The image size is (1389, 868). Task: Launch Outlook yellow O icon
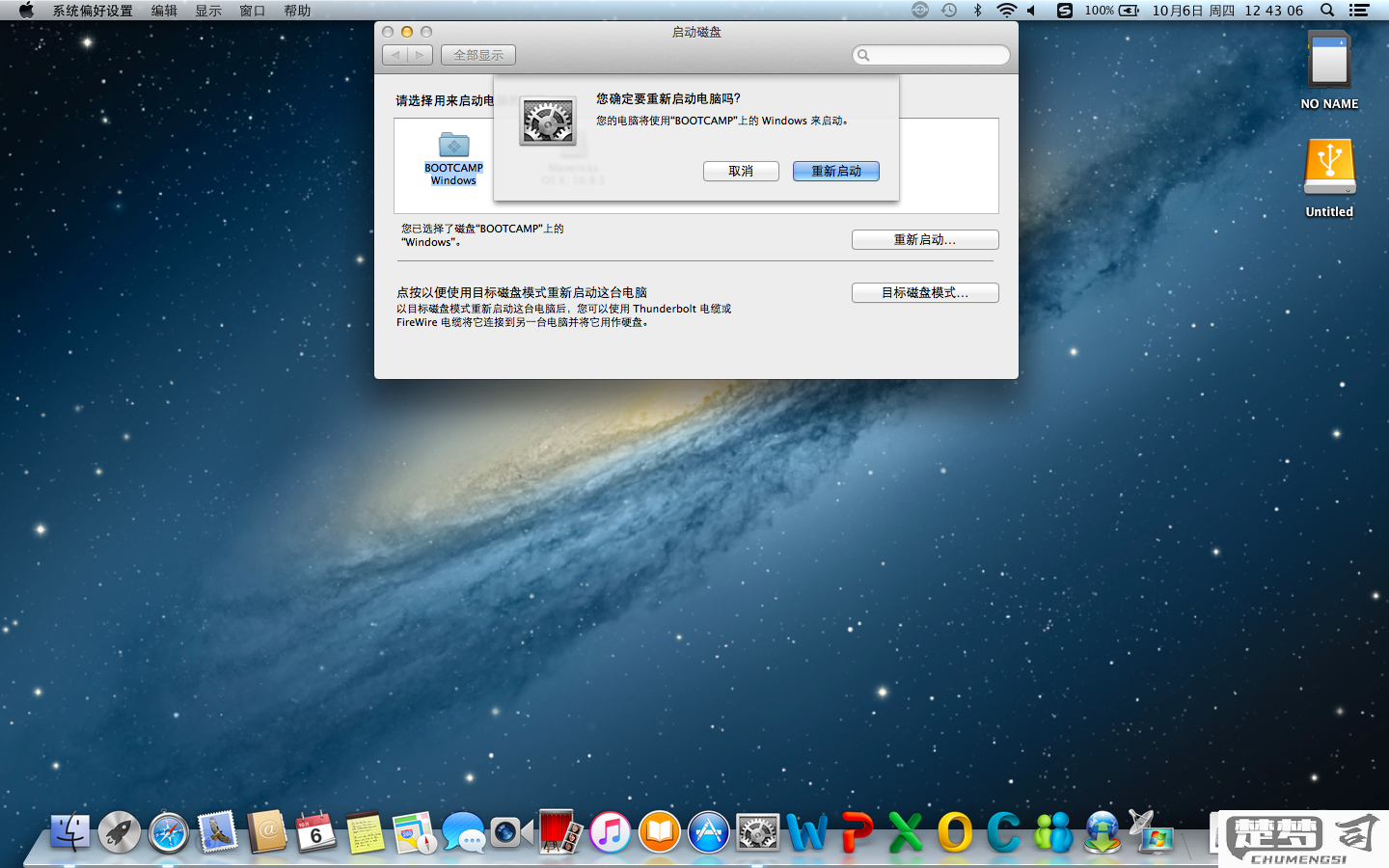coord(955,832)
